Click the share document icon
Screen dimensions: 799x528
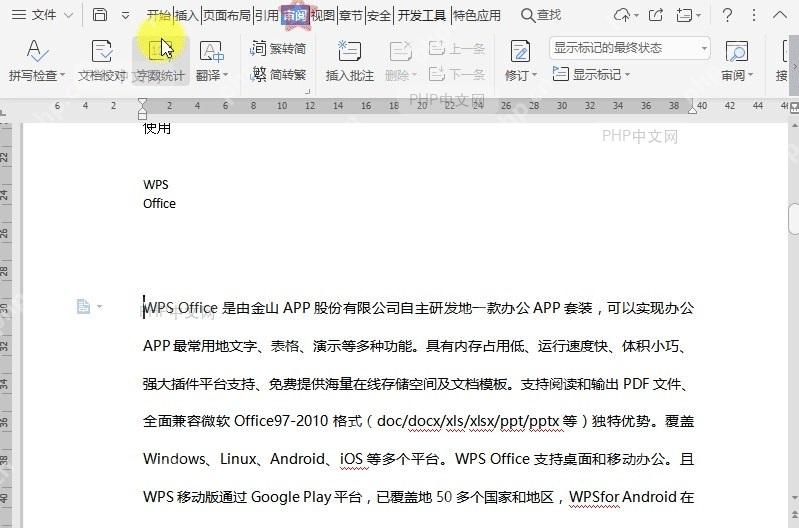656,15
